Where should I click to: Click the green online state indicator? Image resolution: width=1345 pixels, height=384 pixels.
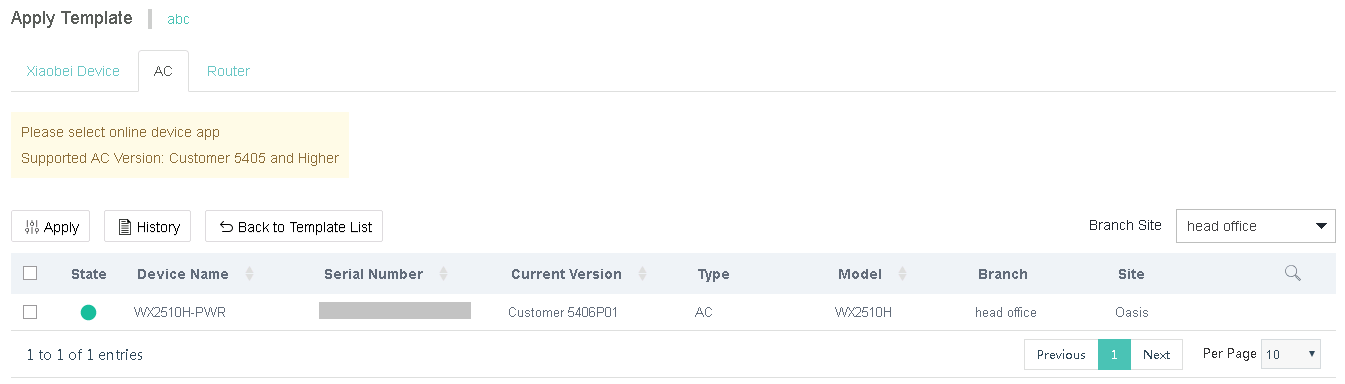[x=88, y=312]
